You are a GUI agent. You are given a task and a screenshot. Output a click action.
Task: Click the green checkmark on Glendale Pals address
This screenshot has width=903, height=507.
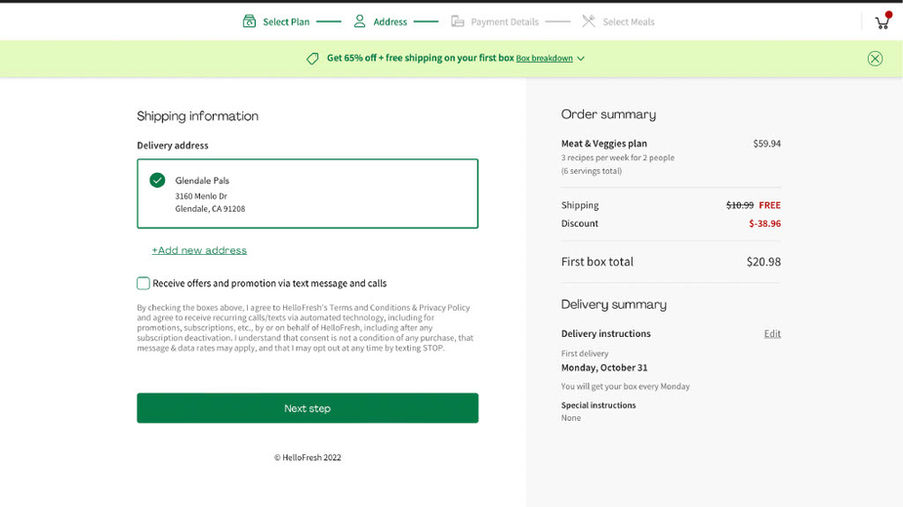[x=157, y=180]
